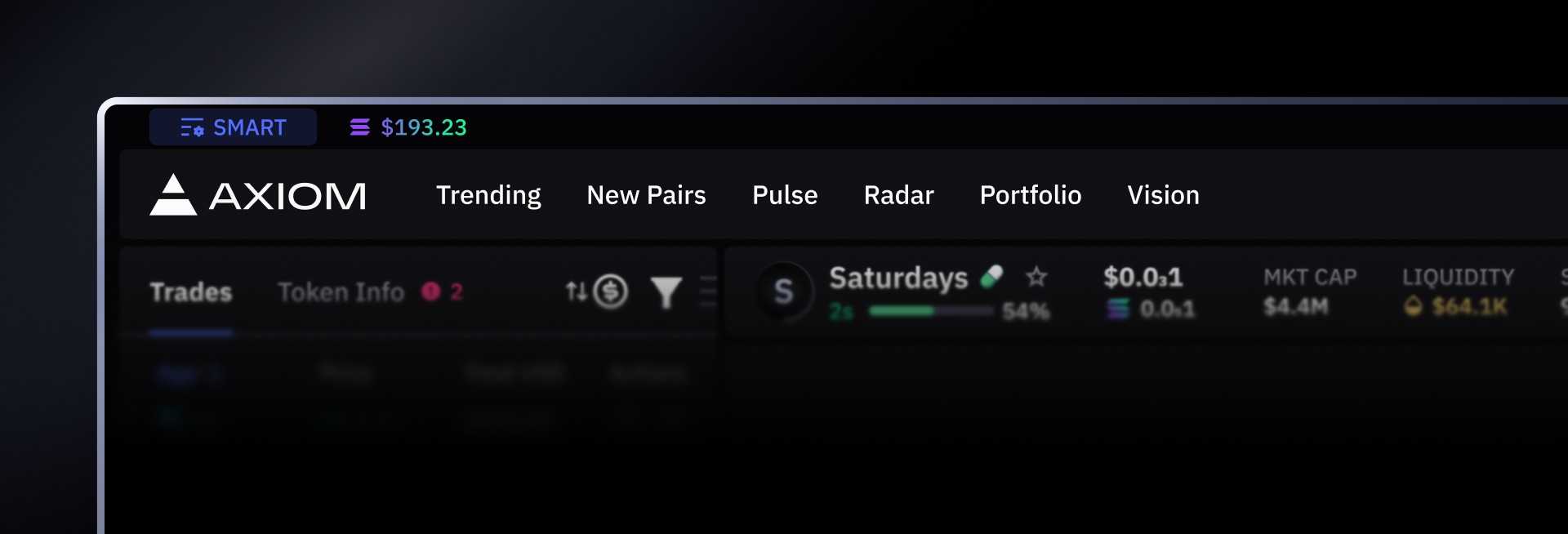Open the Pulse section
This screenshot has height=534, width=1568.
785,195
